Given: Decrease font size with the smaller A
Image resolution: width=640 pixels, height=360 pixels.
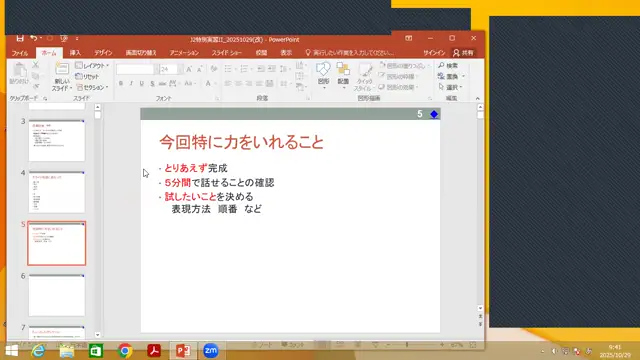Looking at the screenshot, I should tap(199, 70).
